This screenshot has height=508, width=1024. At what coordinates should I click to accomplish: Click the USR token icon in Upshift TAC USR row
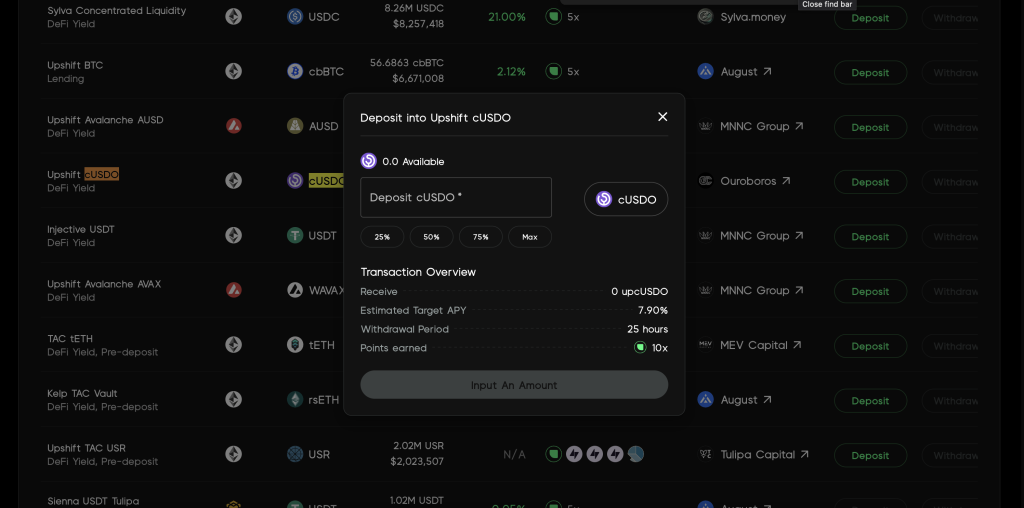point(295,455)
